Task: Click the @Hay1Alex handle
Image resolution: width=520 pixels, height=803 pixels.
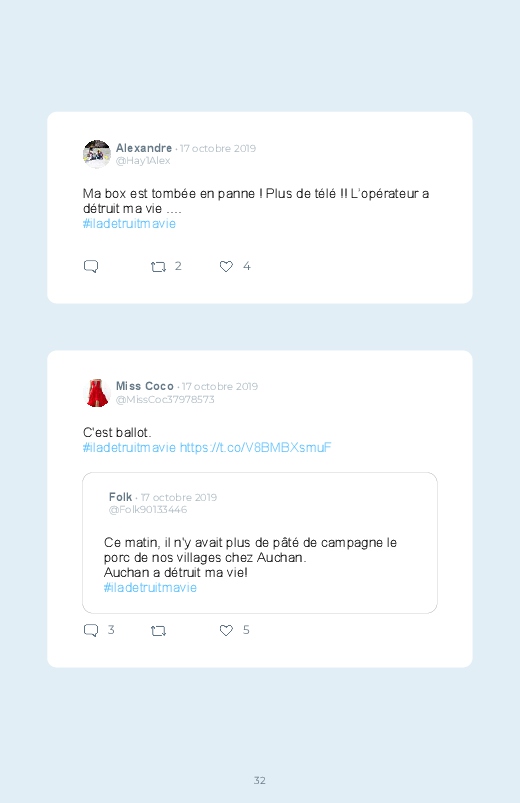Action: (143, 161)
